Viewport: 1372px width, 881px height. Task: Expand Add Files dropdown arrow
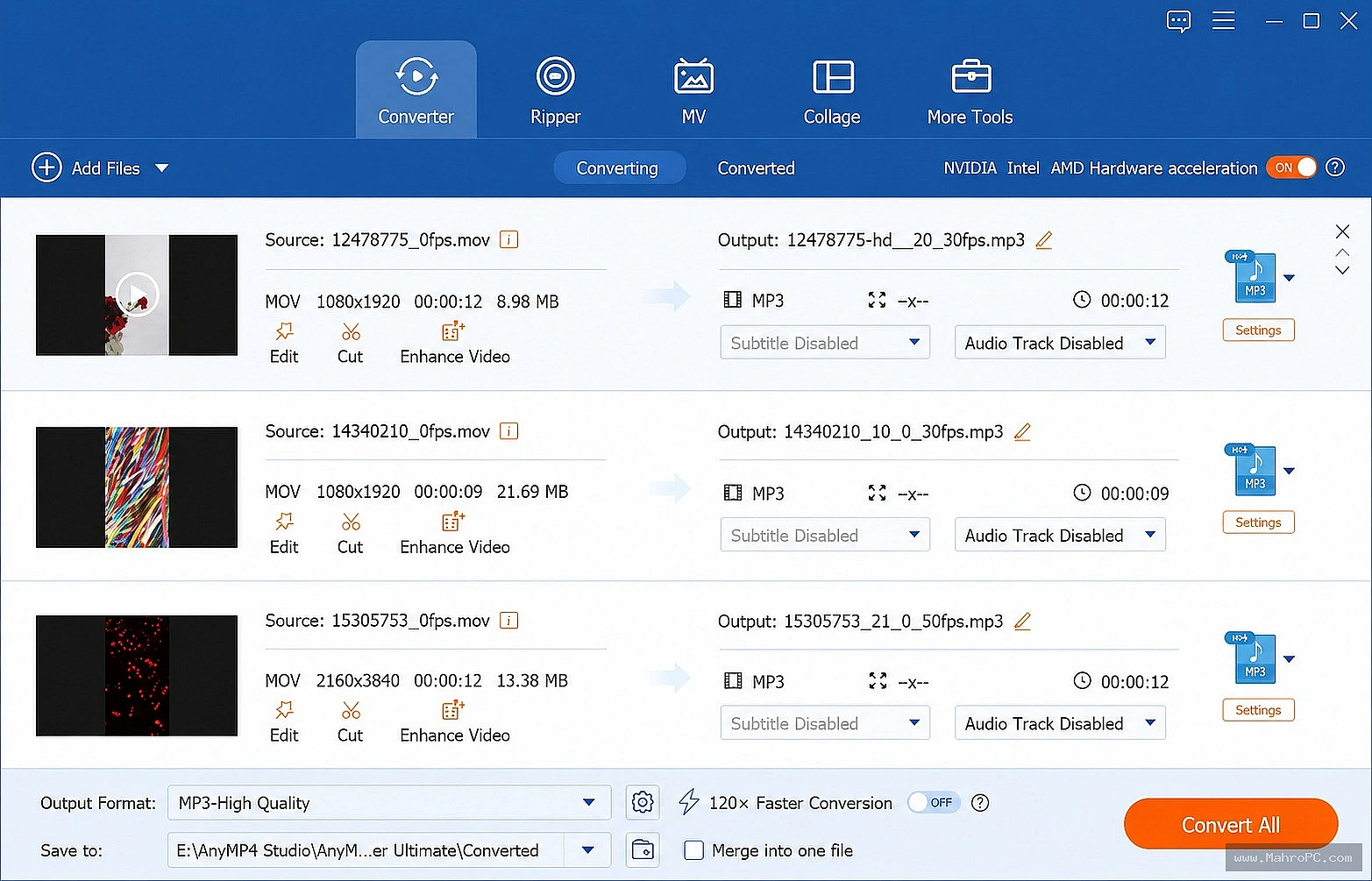[162, 167]
